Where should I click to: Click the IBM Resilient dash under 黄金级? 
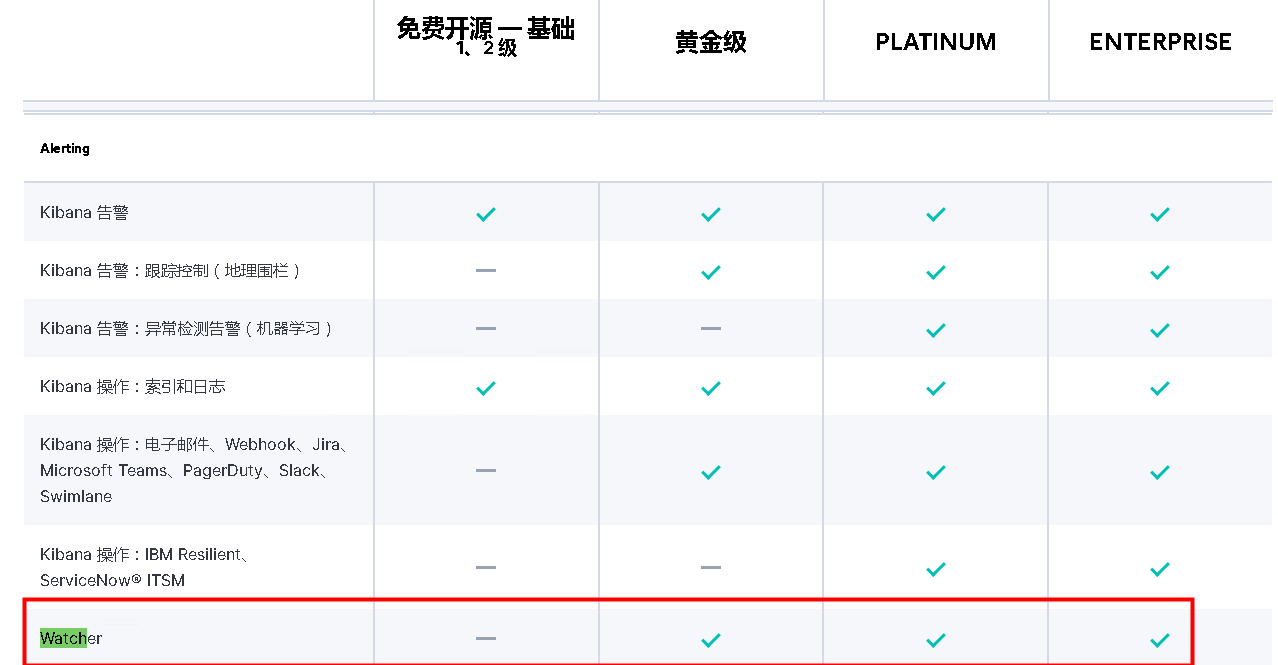711,567
